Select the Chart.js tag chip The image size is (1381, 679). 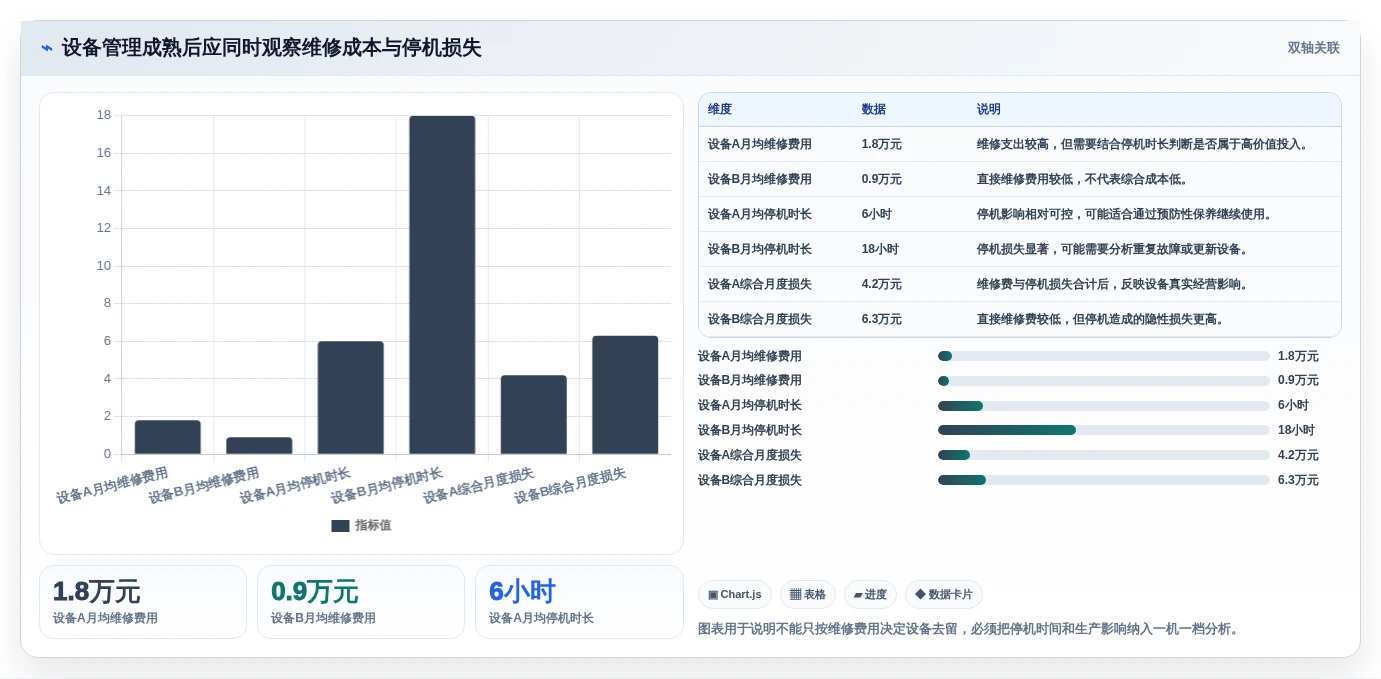coord(735,595)
